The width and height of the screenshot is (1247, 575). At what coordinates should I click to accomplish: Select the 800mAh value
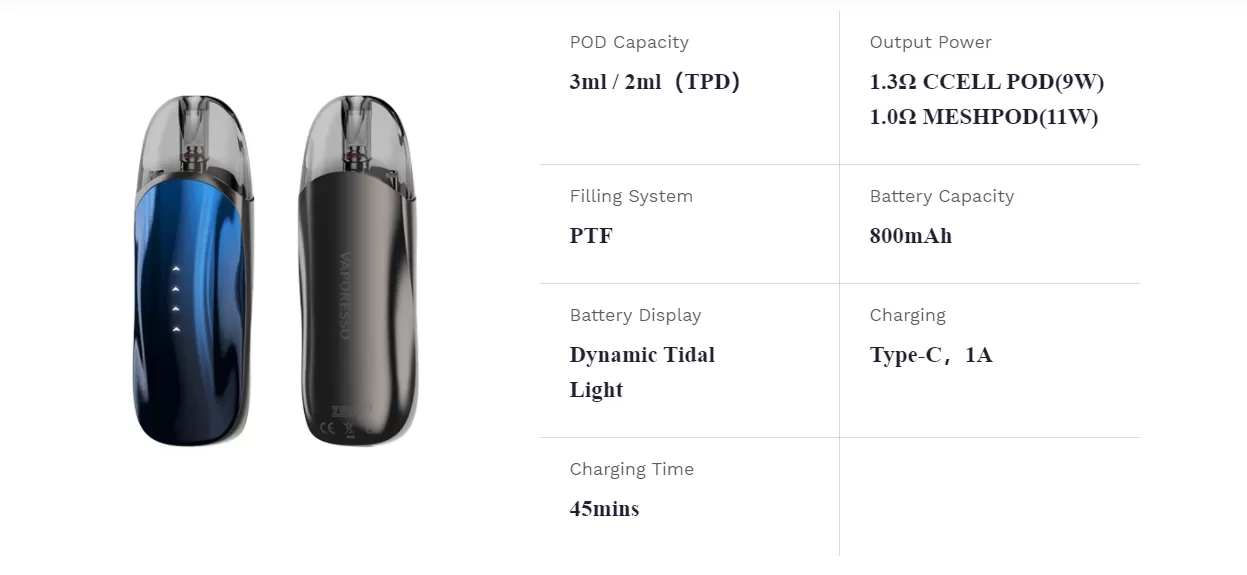(x=910, y=236)
